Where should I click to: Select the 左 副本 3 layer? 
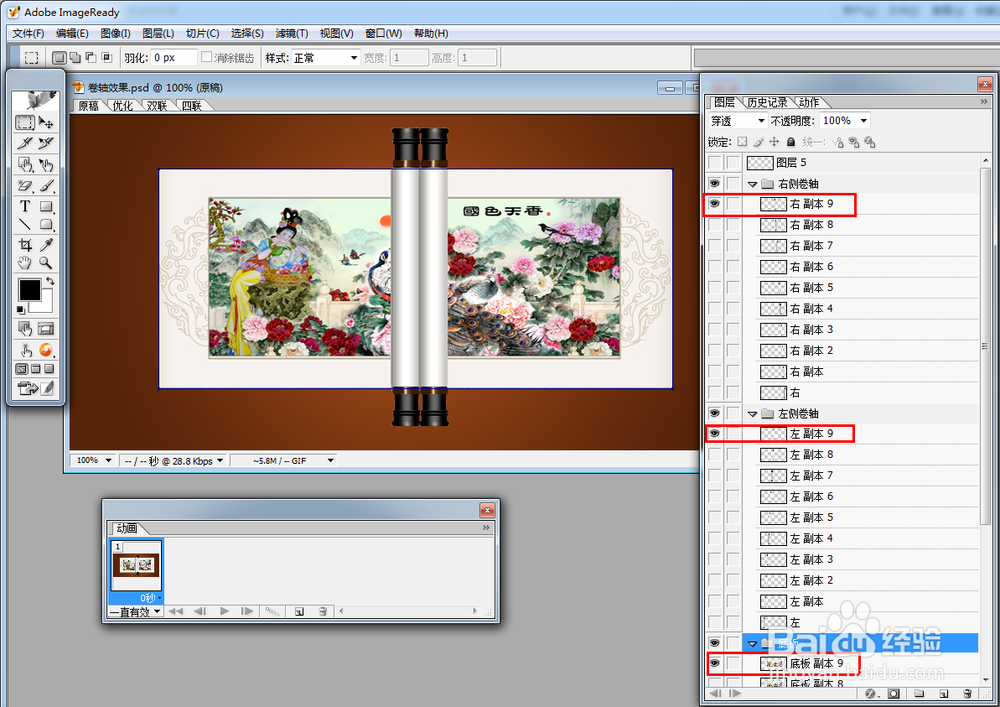(x=869, y=559)
